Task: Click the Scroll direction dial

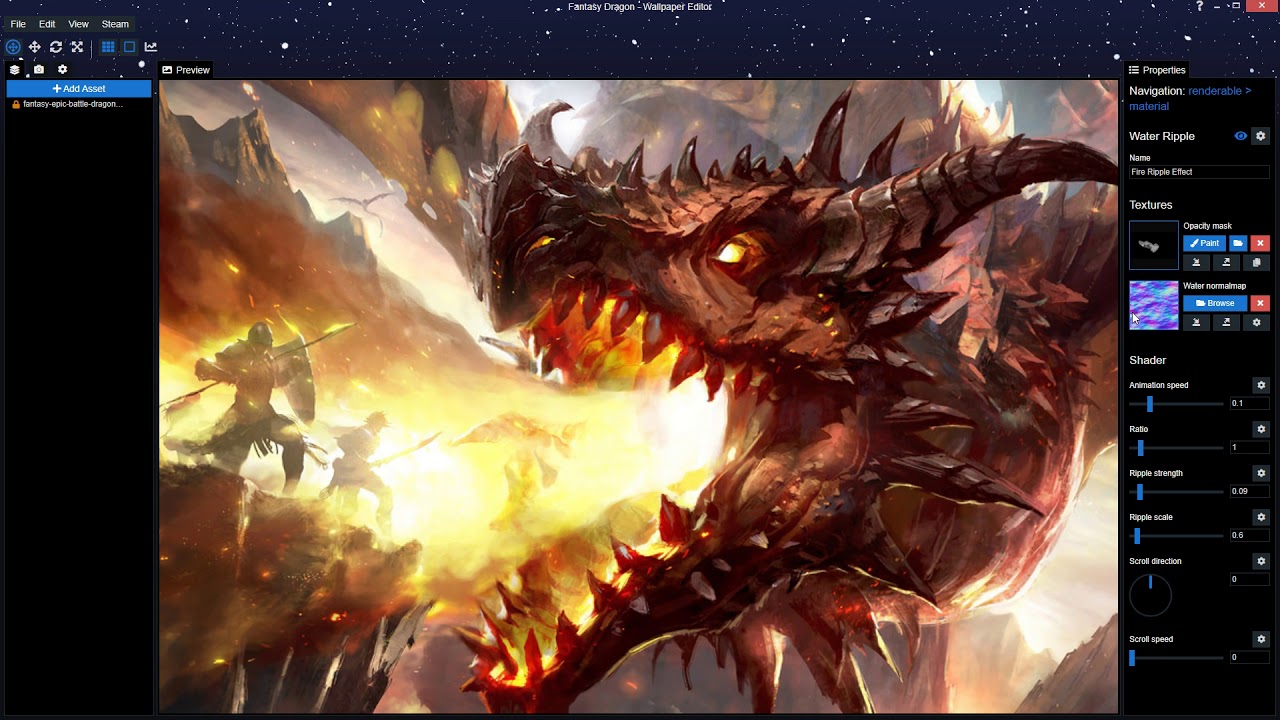Action: [1150, 596]
